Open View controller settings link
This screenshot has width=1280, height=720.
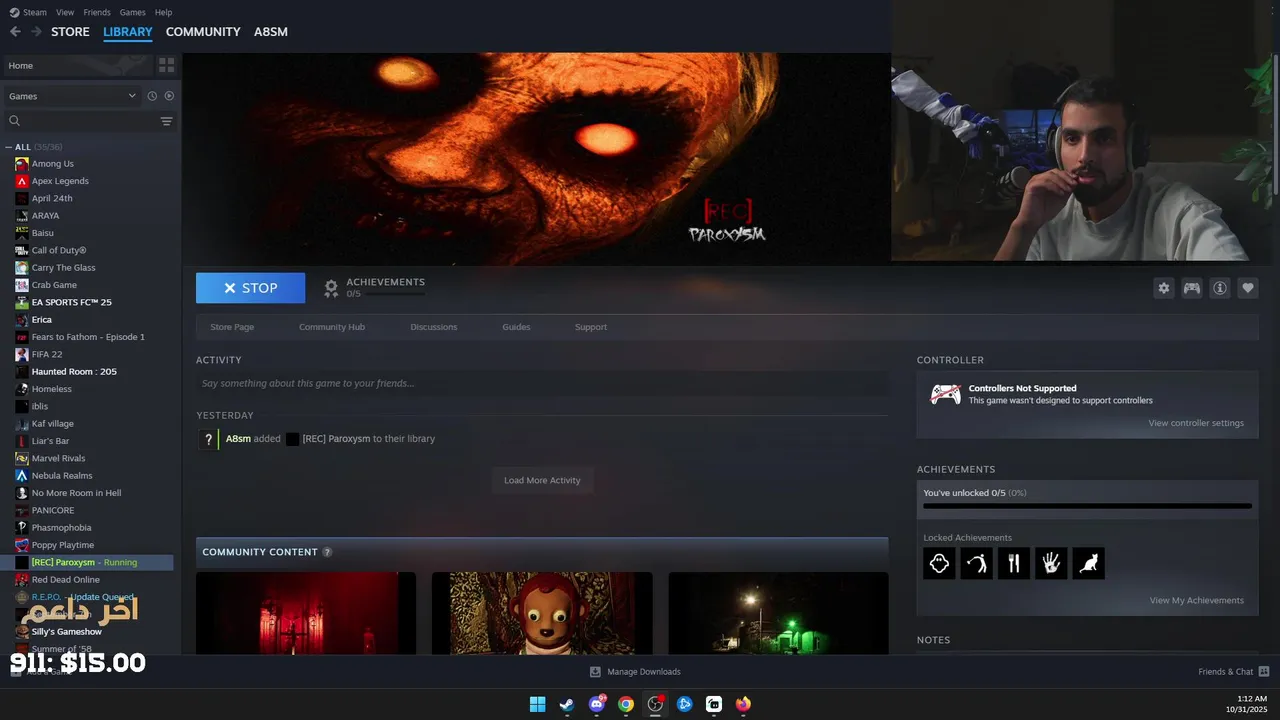pyautogui.click(x=1196, y=423)
